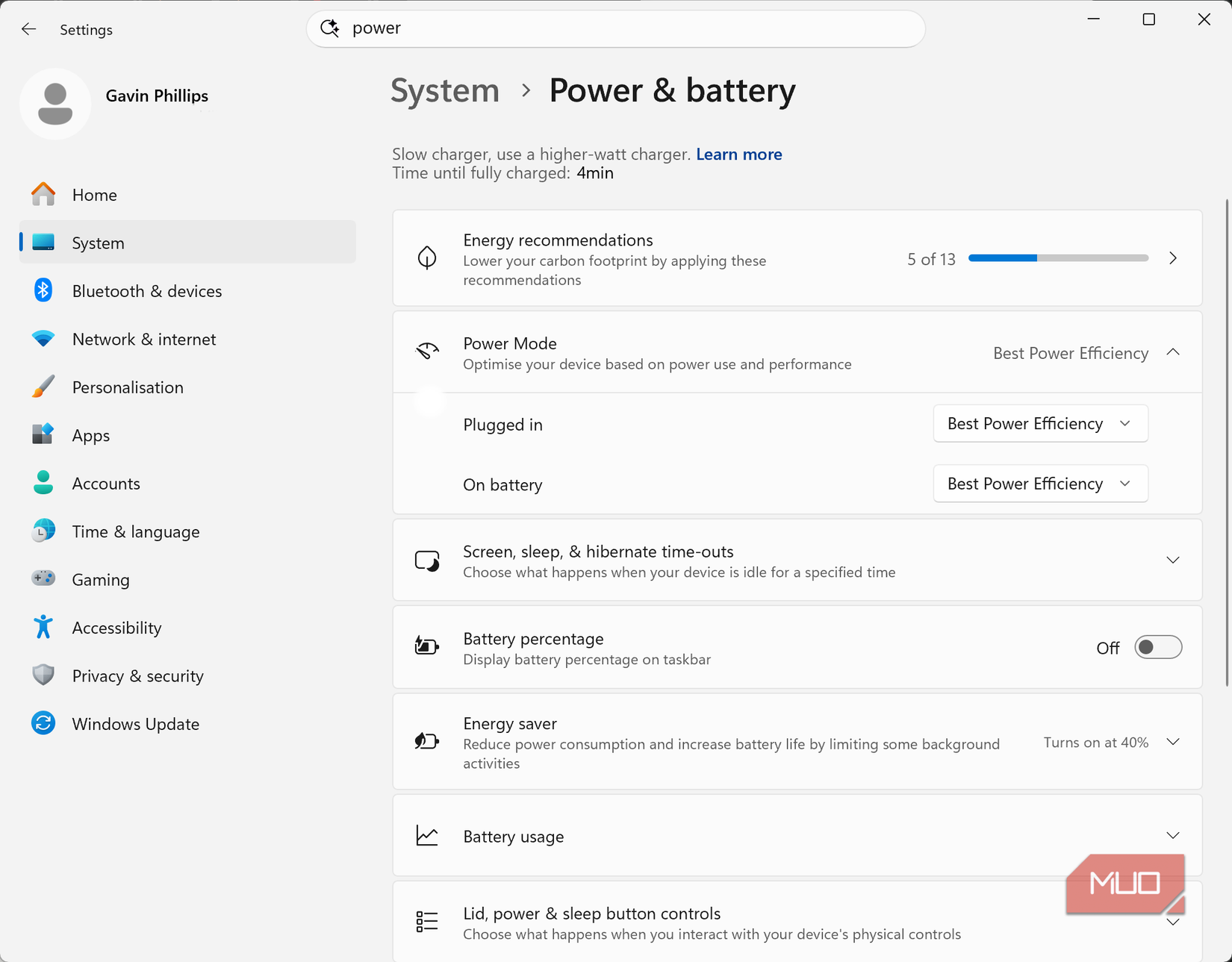
Task: Click the back arrow next to Settings
Action: (28, 29)
